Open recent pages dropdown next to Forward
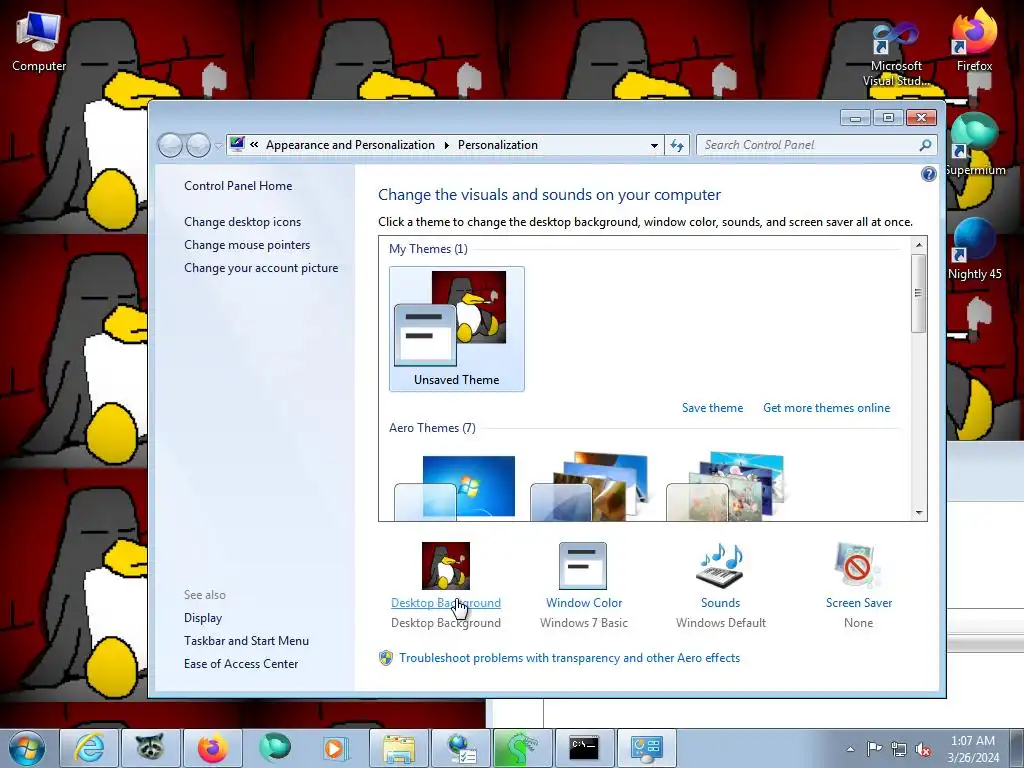This screenshot has height=768, width=1024. click(217, 146)
